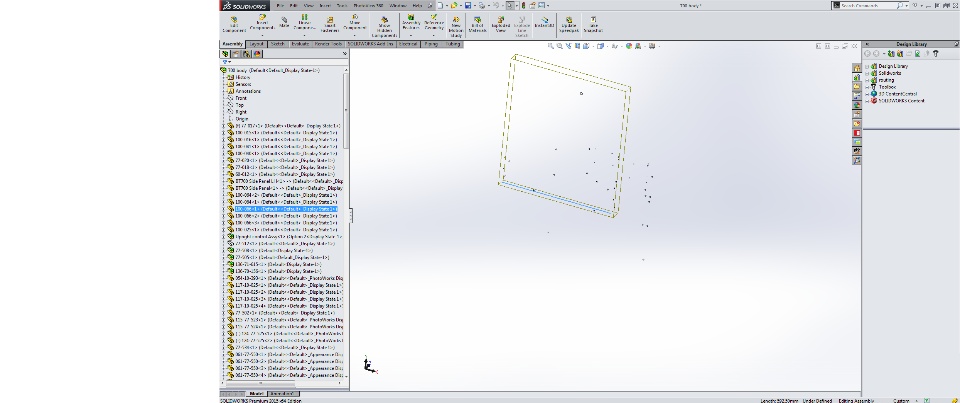The height and width of the screenshot is (403, 960).
Task: Pin the Design Library panel
Action: pyautogui.click(x=956, y=44)
